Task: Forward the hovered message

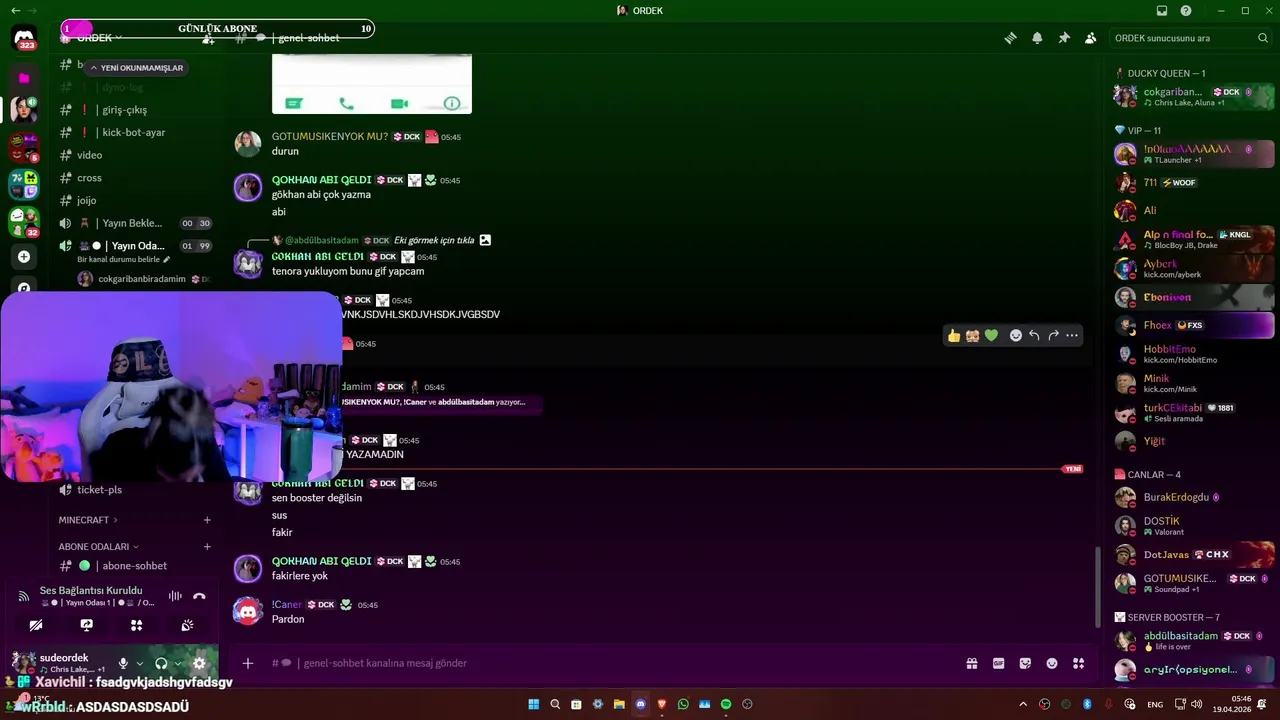Action: pos(1053,335)
